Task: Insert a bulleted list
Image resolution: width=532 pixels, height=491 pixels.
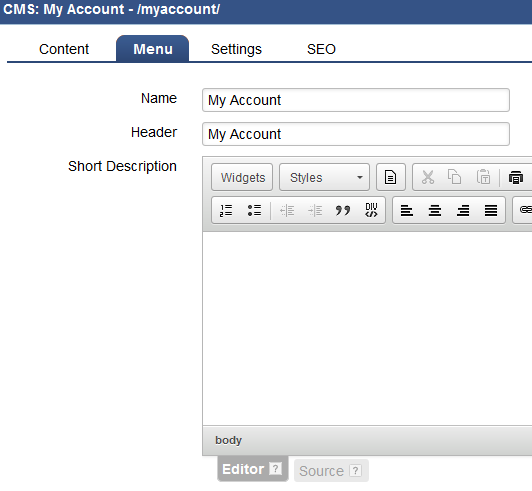Action: pos(254,210)
